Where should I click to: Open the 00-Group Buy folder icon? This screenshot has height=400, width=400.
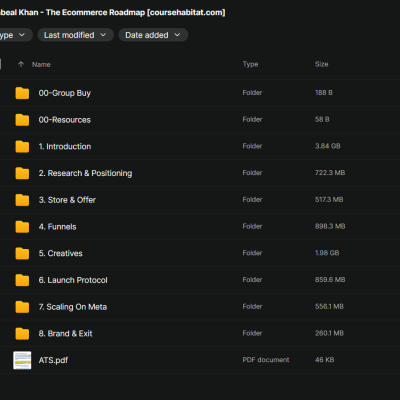22,93
